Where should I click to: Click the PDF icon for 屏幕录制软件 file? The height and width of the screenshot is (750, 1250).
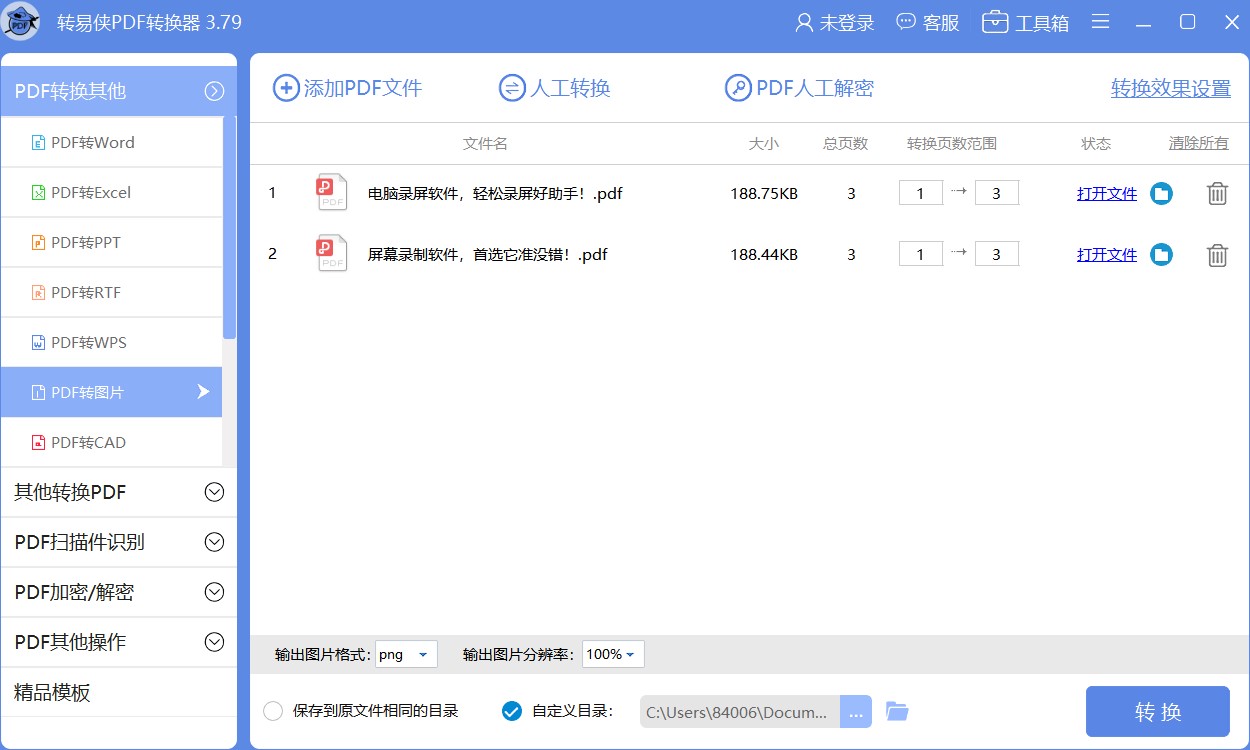(332, 253)
